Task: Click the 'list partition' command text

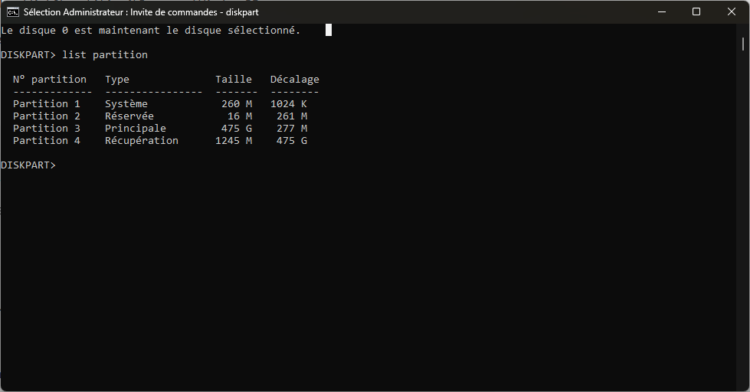Action: [x=105, y=55]
